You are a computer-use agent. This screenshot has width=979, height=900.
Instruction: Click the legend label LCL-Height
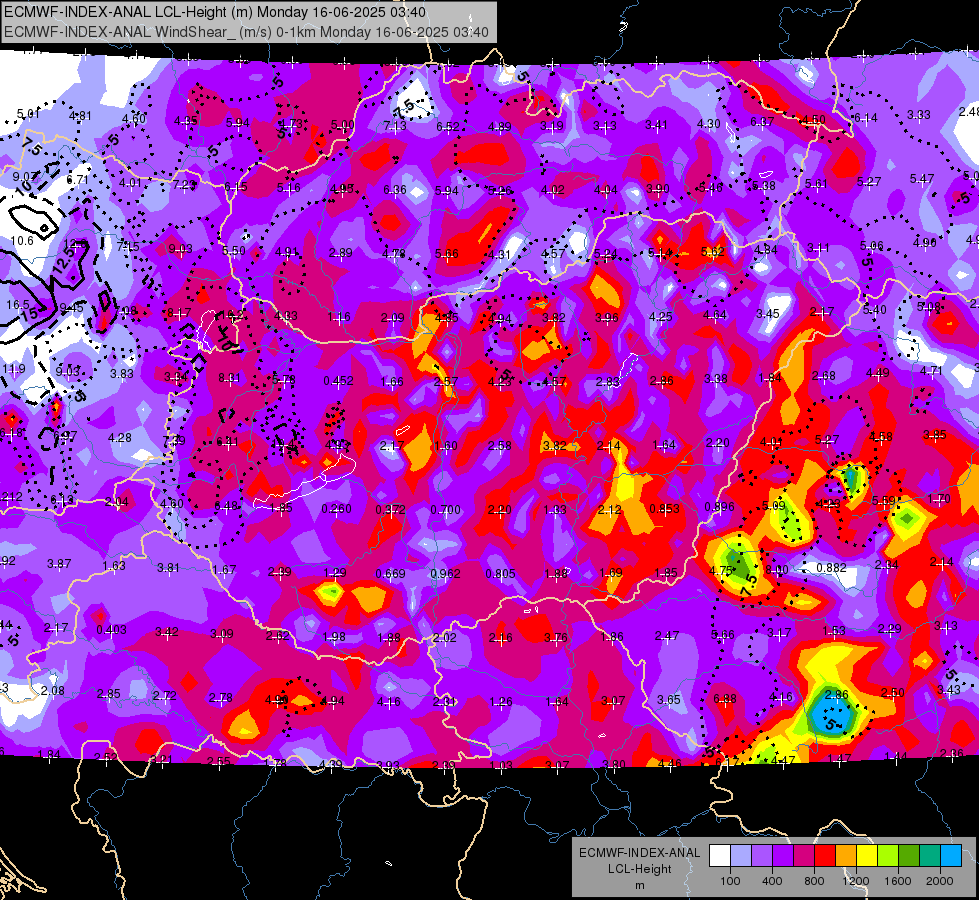tap(639, 869)
